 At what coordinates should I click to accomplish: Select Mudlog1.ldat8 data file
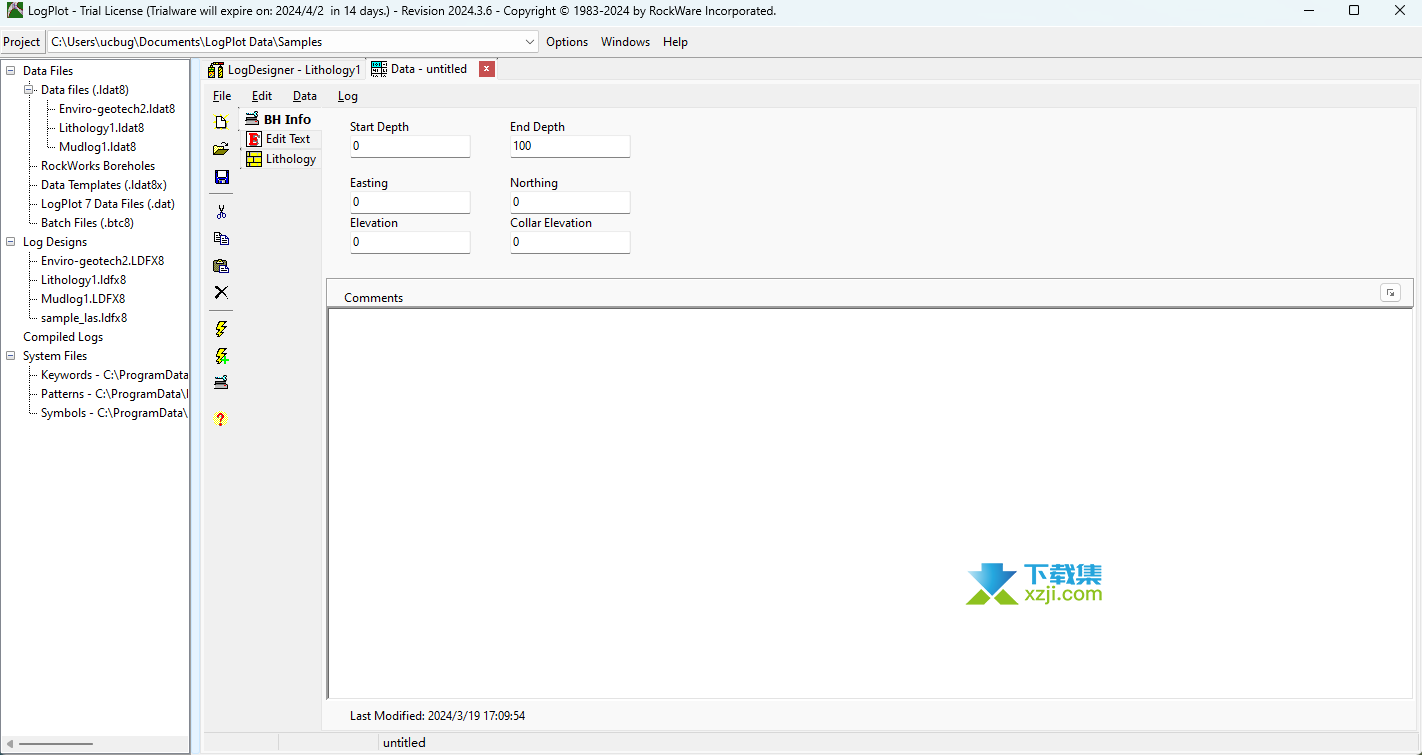[97, 147]
